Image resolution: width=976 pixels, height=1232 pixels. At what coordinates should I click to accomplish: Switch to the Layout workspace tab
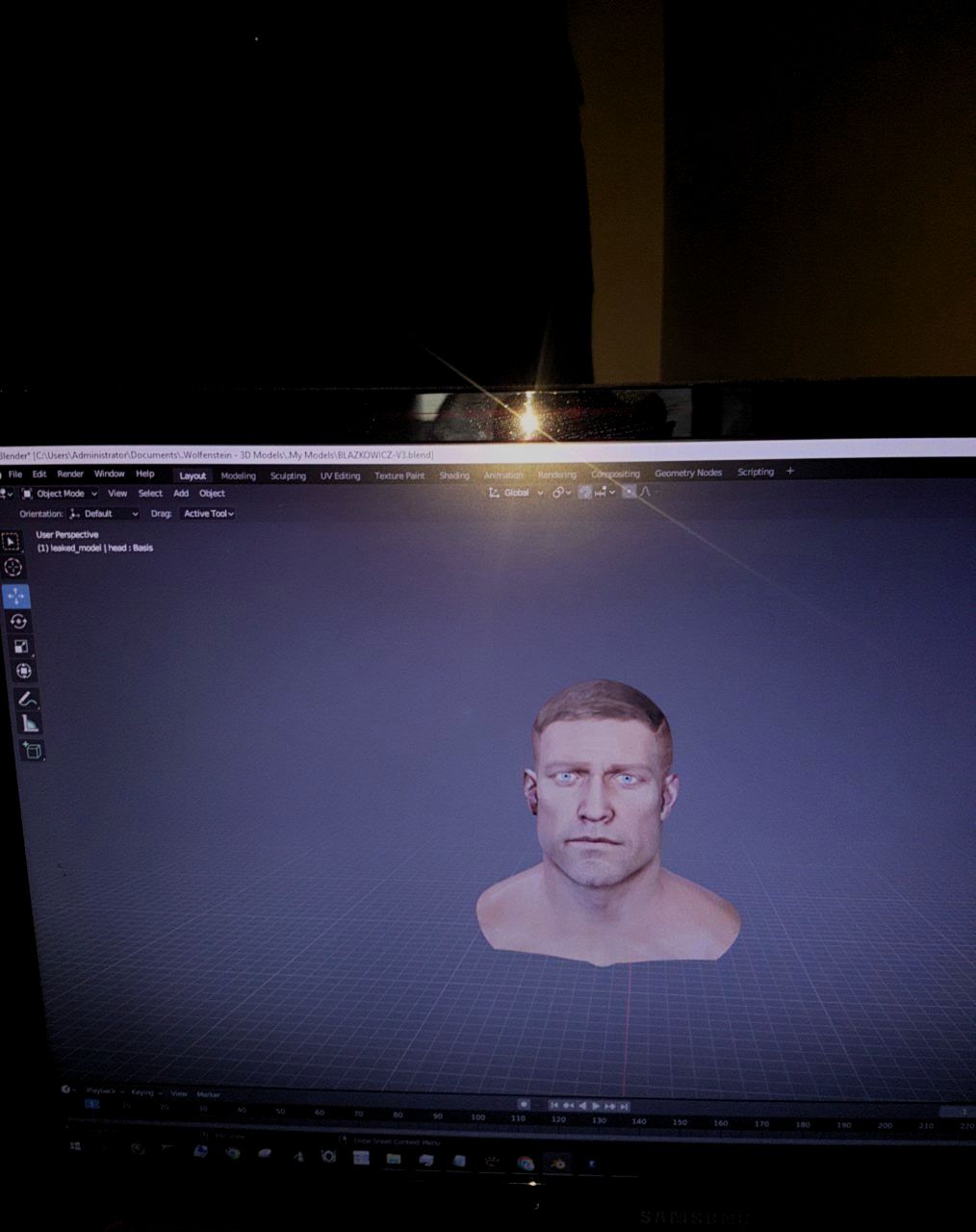193,475
